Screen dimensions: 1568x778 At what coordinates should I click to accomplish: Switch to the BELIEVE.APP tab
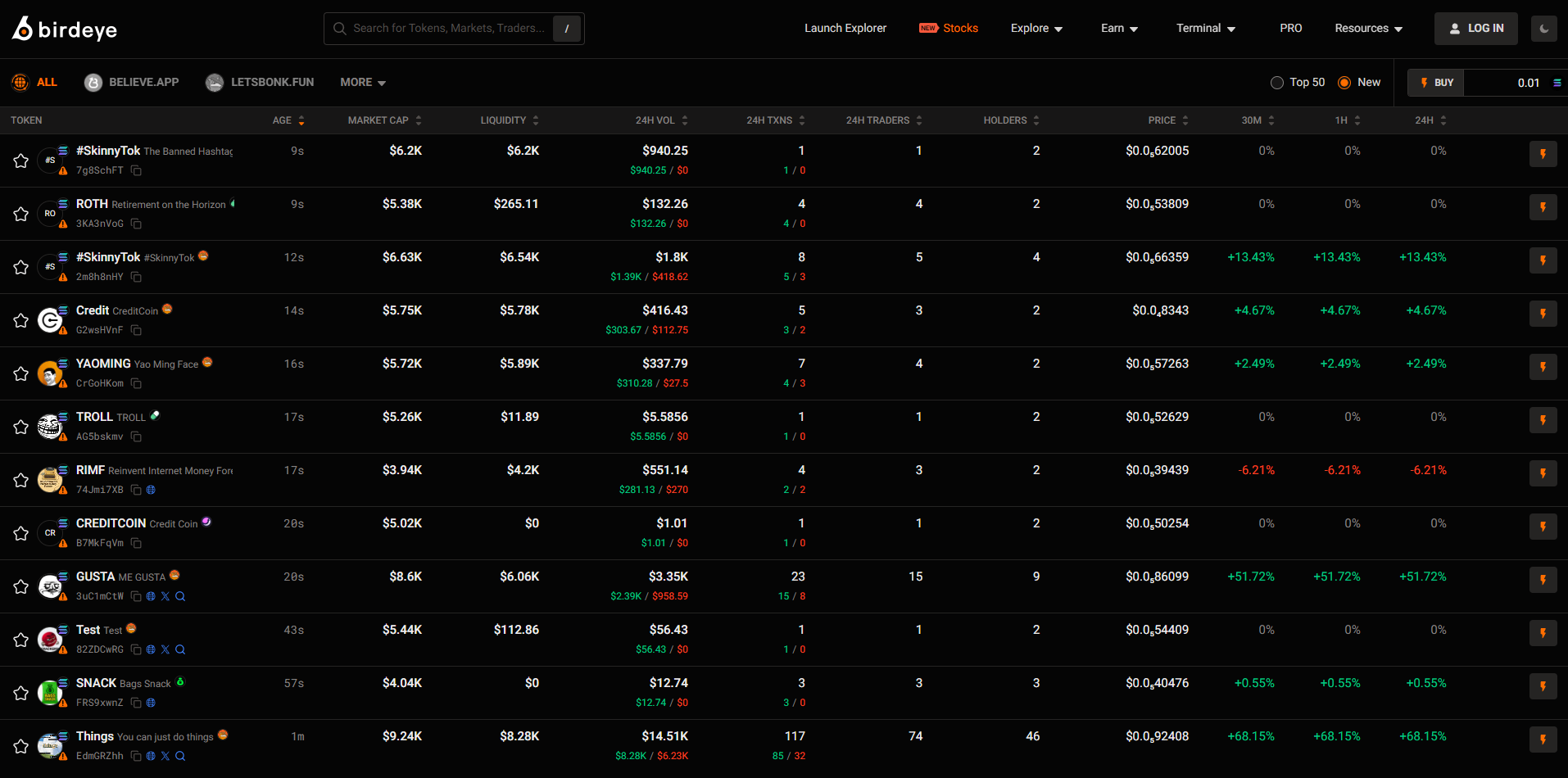click(x=132, y=83)
